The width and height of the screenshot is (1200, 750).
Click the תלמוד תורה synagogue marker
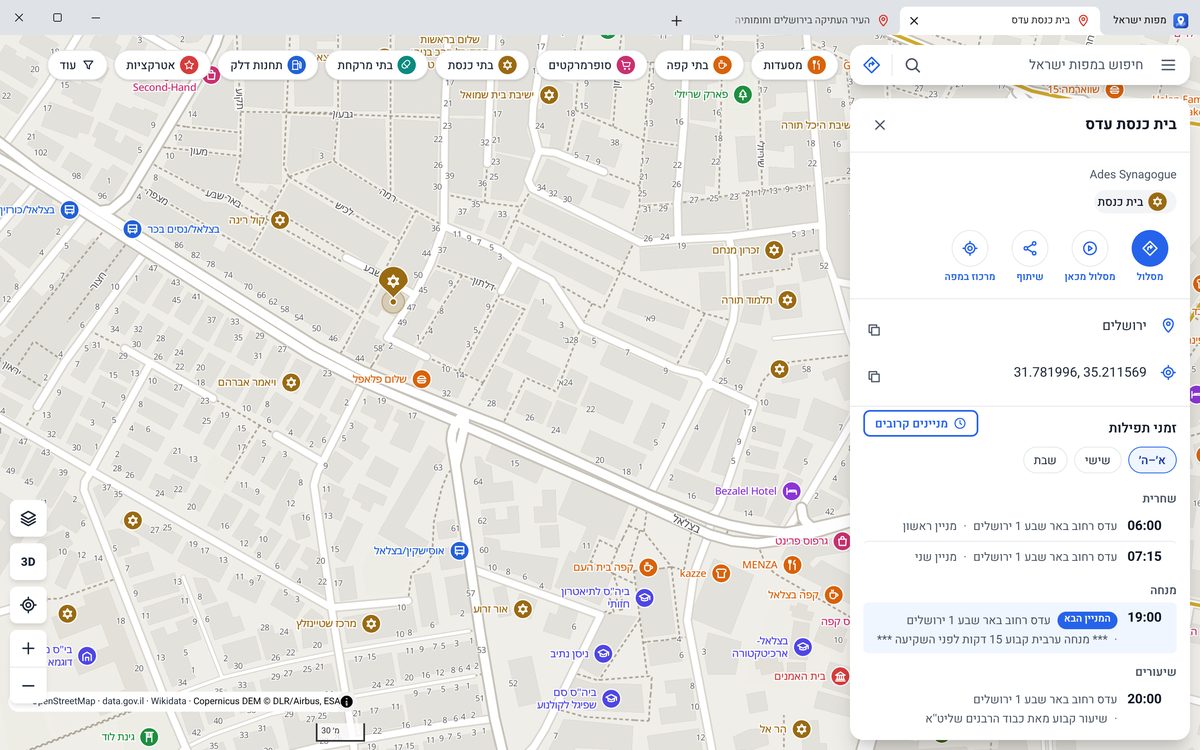(x=787, y=300)
